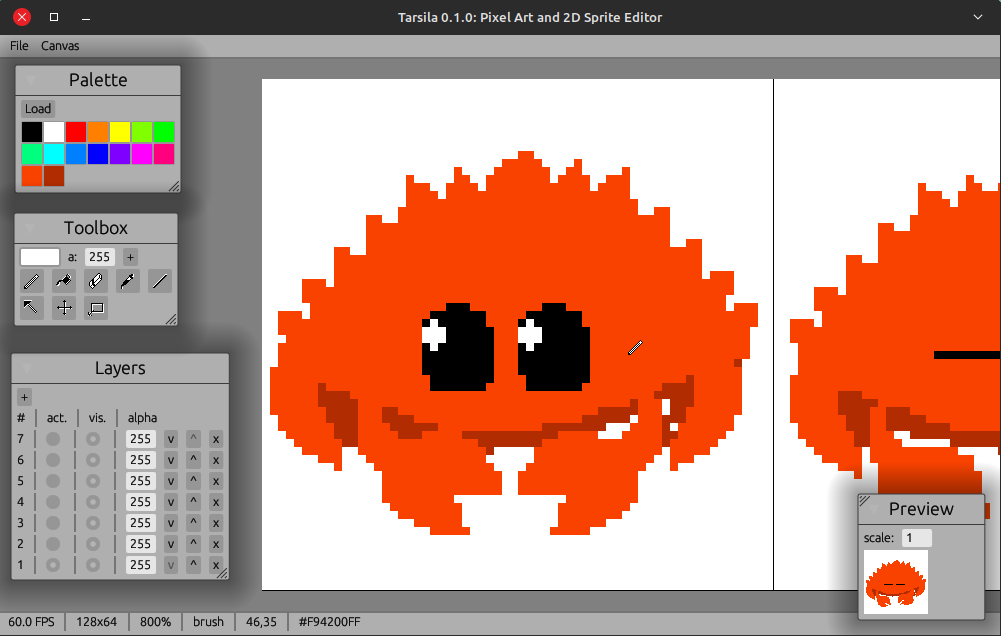This screenshot has width=1001, height=636.
Task: Set layer 4 as active
Action: pos(53,502)
